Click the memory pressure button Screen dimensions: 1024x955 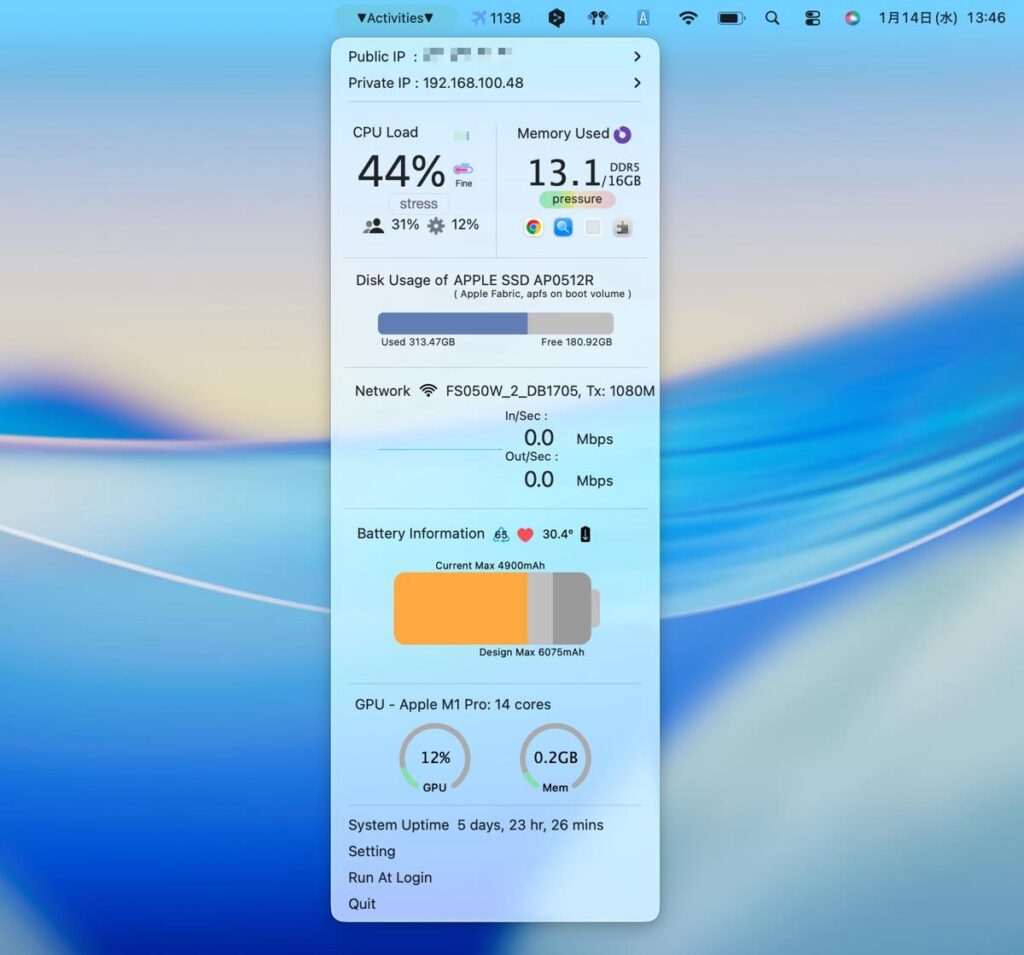[x=577, y=199]
